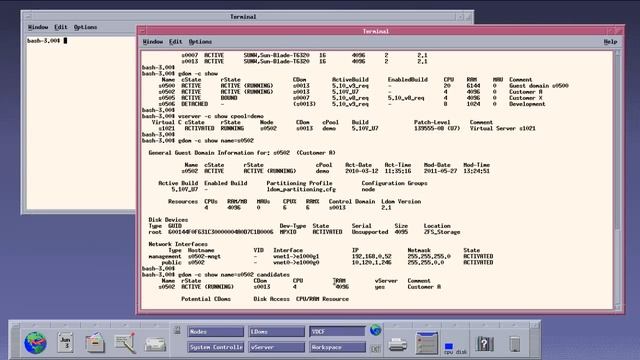Click front Terminal scrollbar down arrow

[617, 307]
